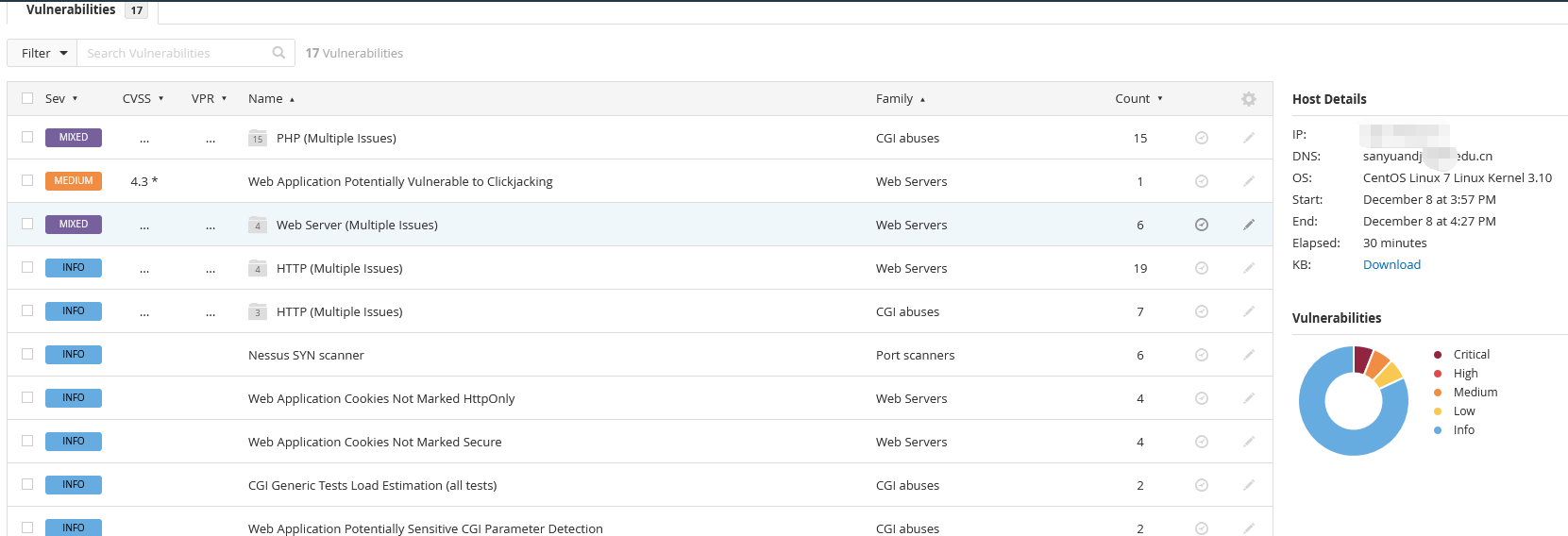
Task: Click the search magnifier icon
Action: coord(278,53)
